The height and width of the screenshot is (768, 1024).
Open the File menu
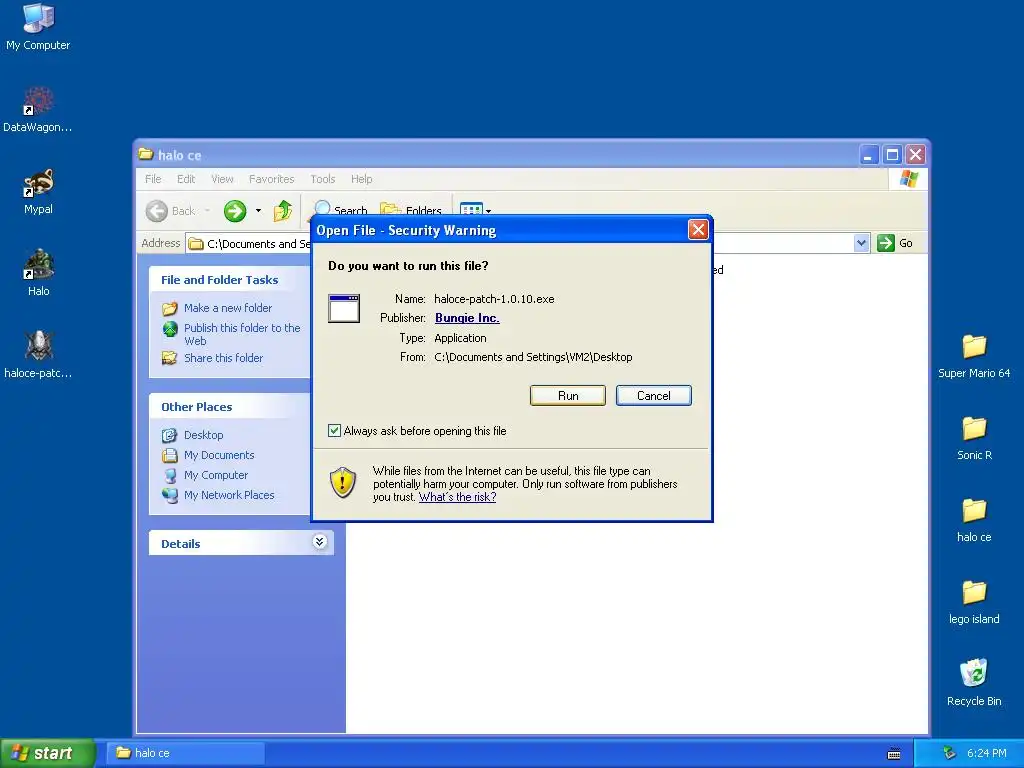pos(153,179)
